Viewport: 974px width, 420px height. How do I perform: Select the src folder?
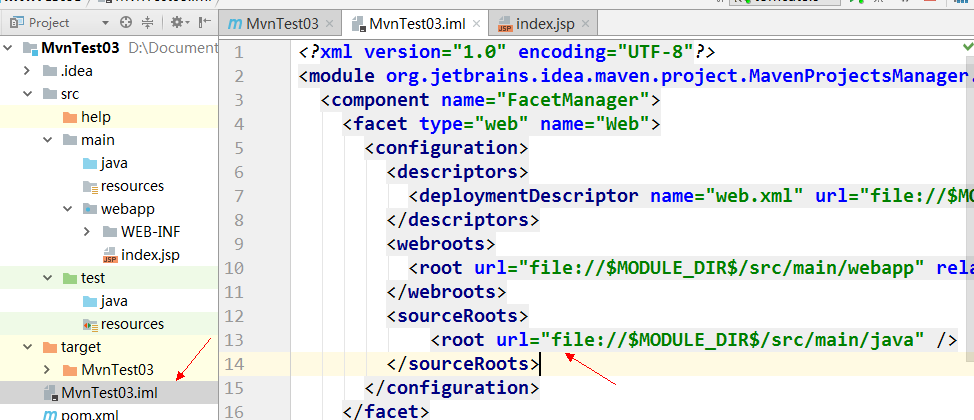[x=70, y=94]
